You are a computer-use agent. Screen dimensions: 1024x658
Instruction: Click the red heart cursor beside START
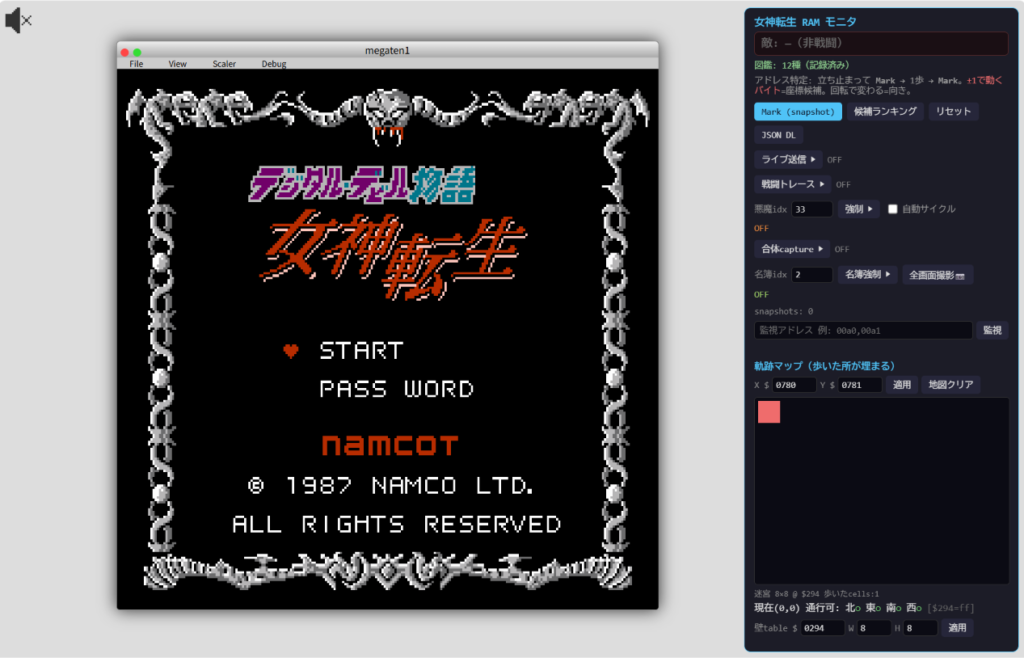[x=291, y=351]
